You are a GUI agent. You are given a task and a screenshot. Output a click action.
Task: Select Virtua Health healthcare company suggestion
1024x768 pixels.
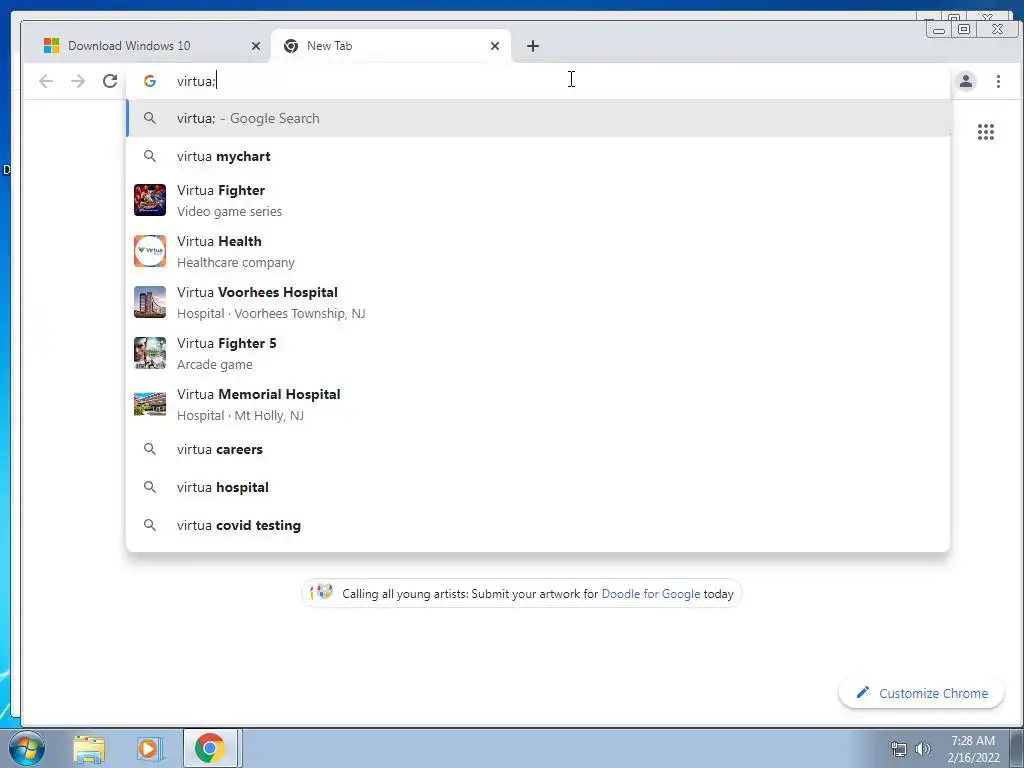[x=538, y=251]
